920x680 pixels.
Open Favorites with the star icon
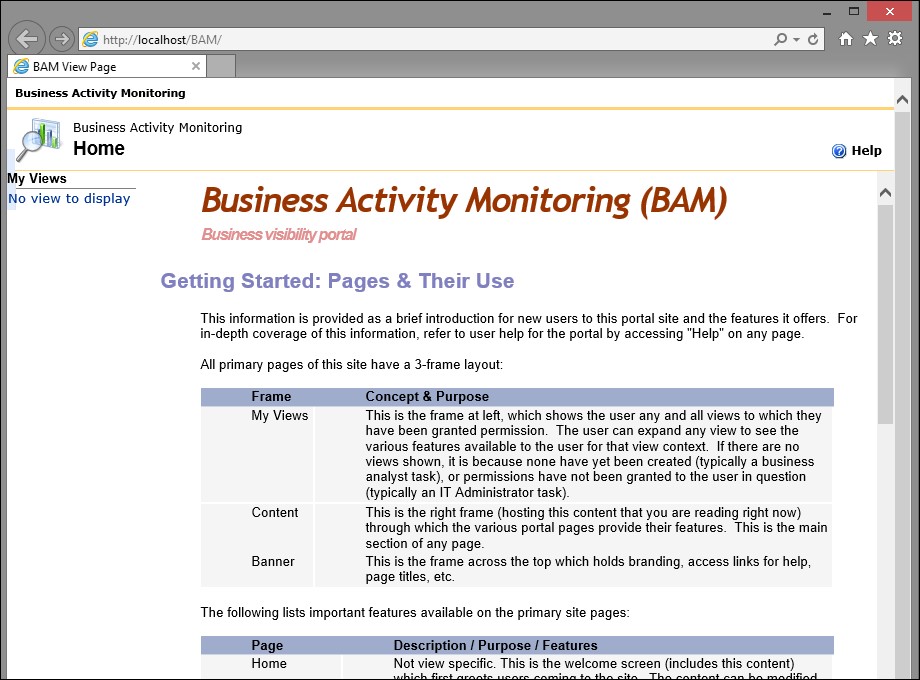pos(870,39)
